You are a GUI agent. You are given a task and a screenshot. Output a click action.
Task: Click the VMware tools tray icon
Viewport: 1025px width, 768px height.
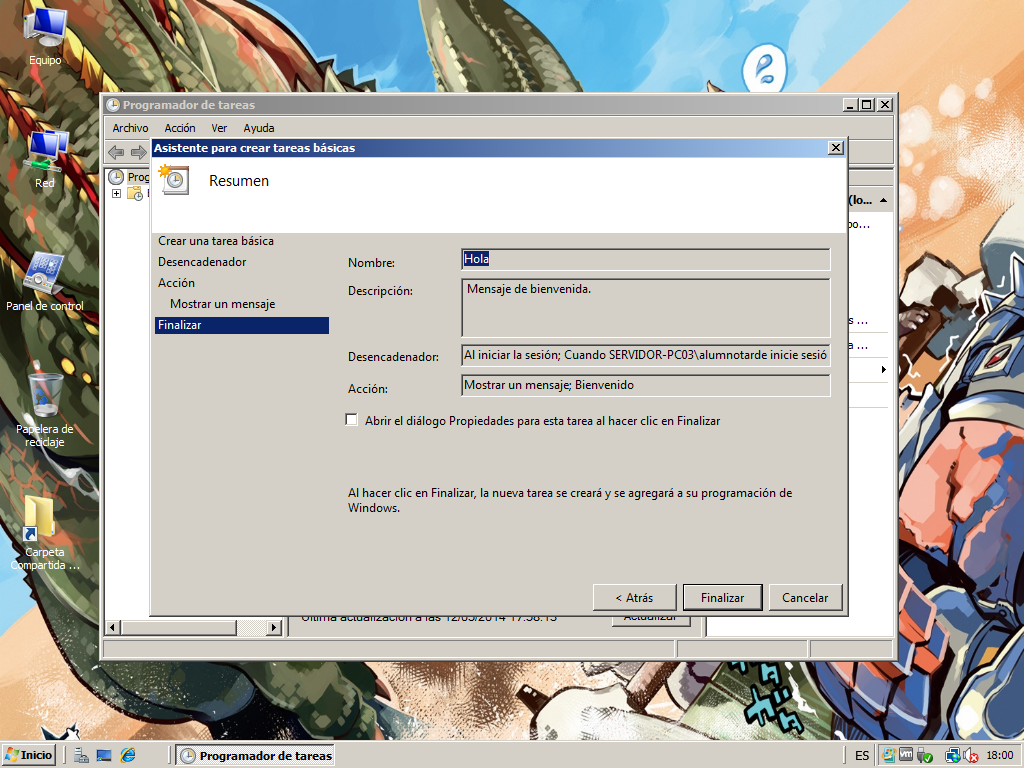tap(906, 754)
